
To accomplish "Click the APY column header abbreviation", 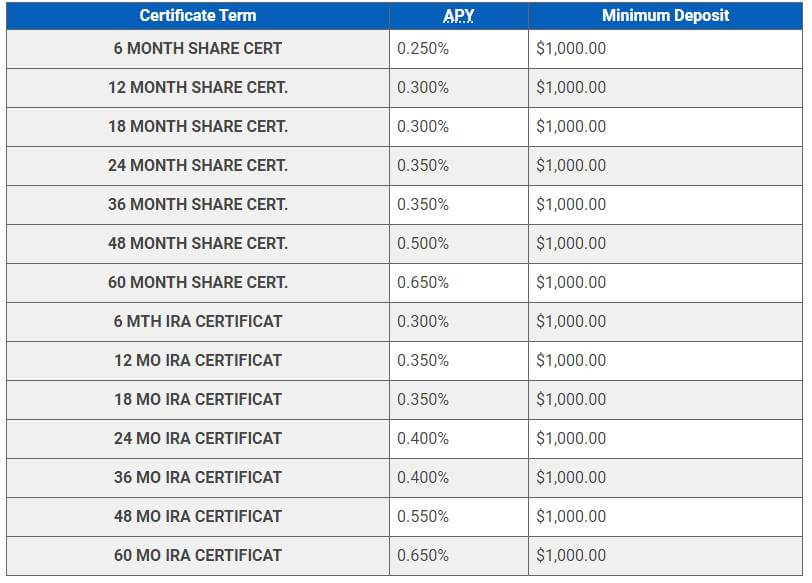I will click(x=458, y=16).
